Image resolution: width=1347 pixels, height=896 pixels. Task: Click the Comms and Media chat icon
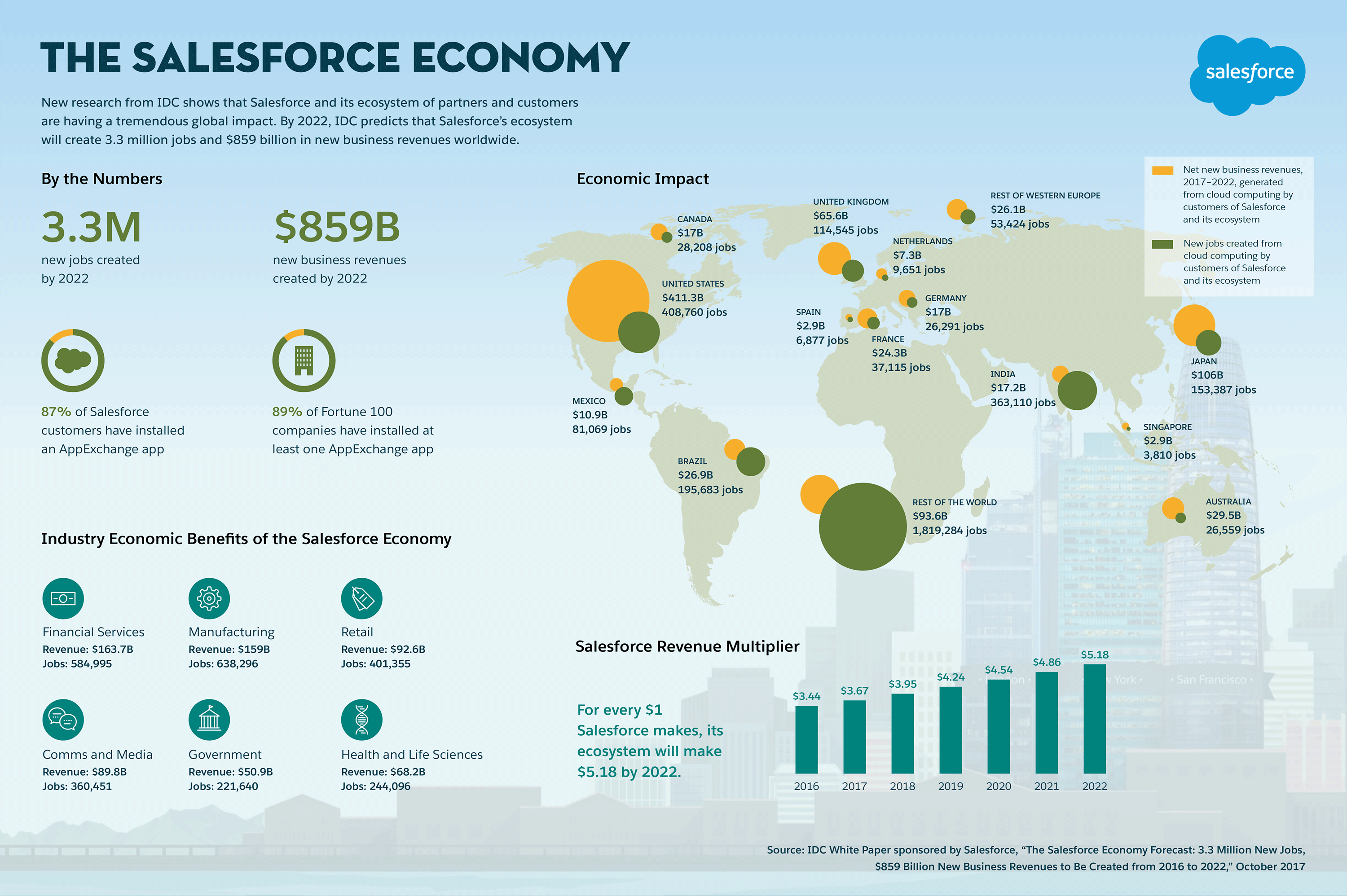click(63, 720)
